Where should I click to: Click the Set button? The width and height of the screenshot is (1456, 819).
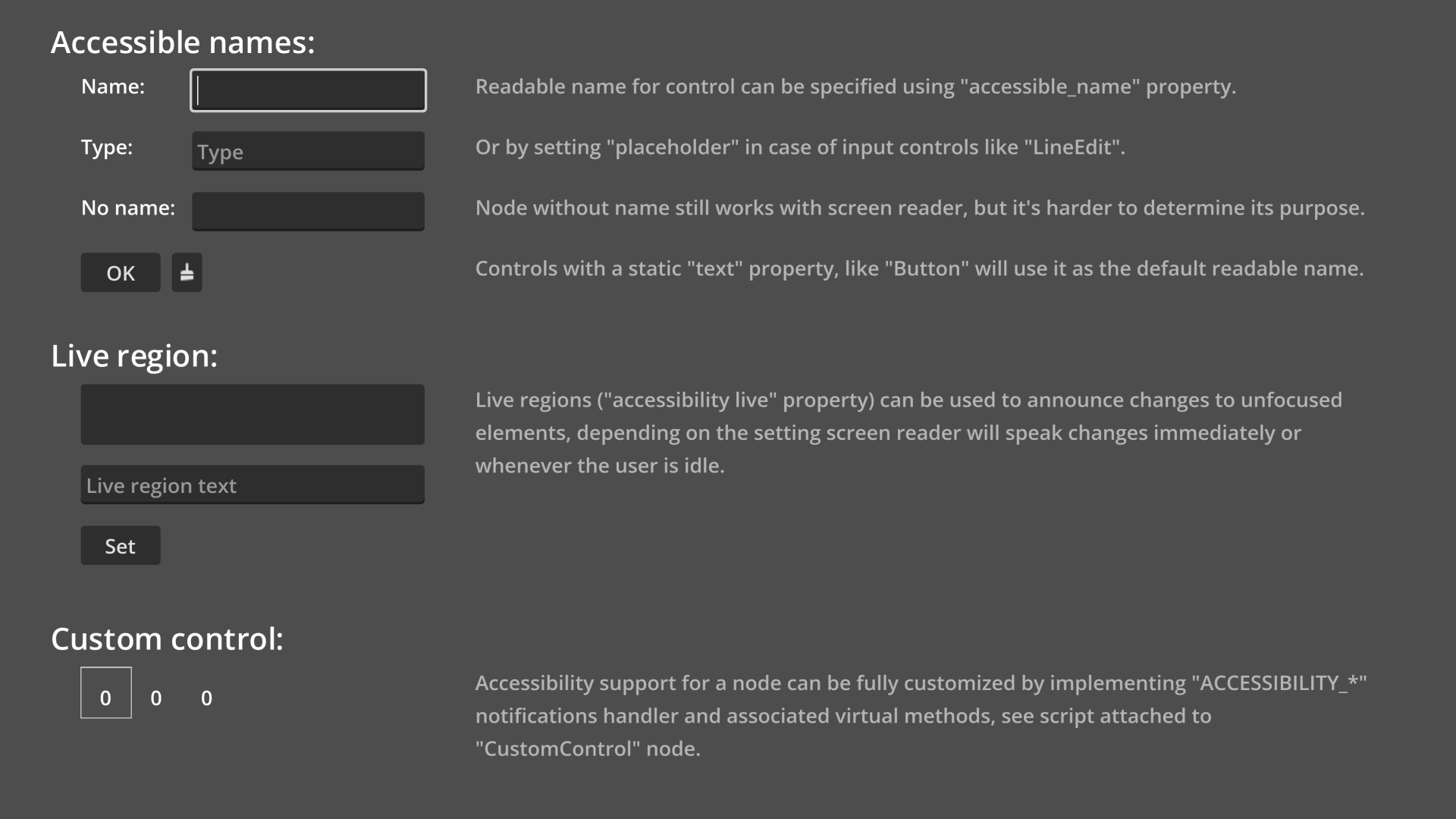pos(121,545)
